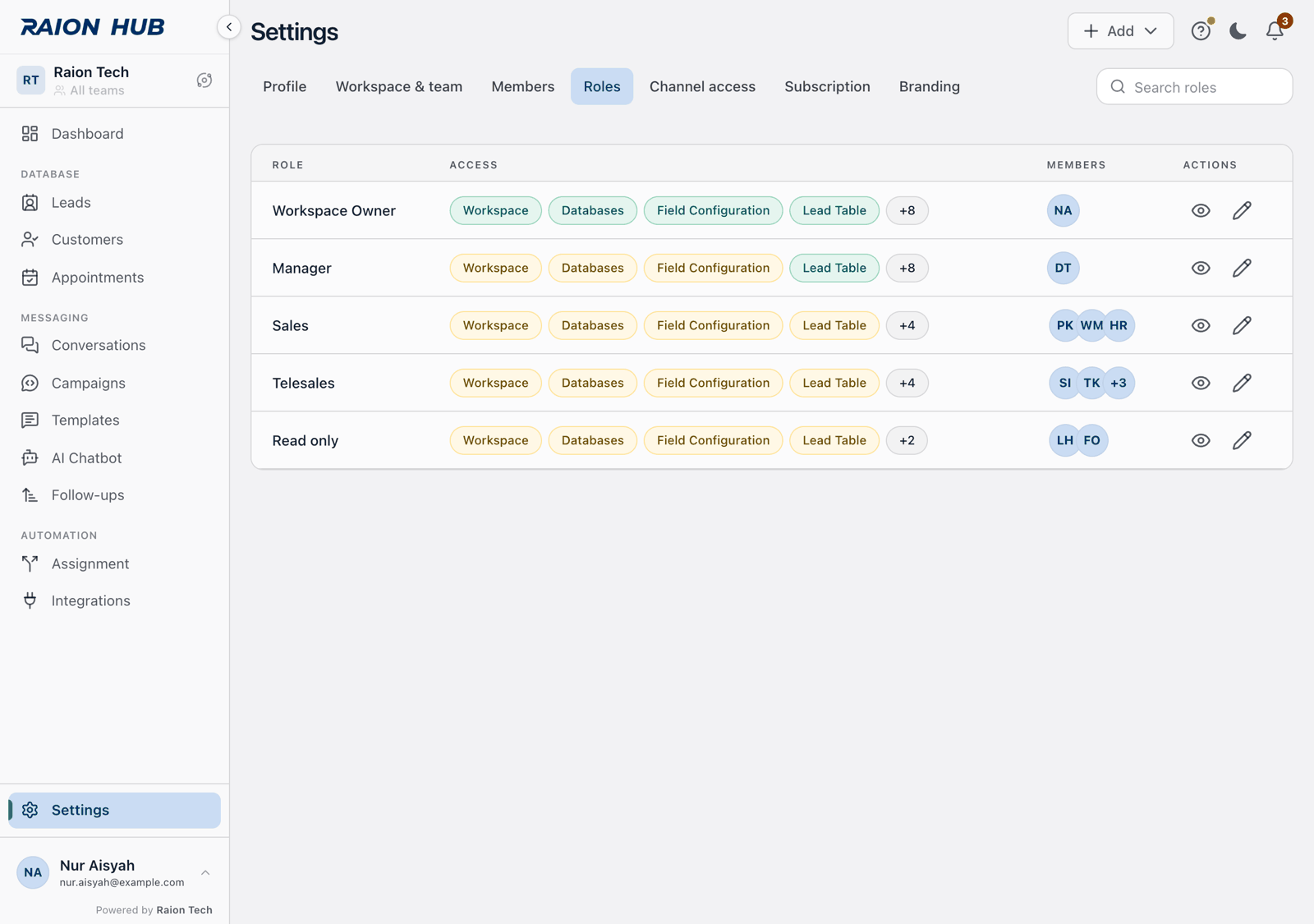Open Appointments in the sidebar

114,278
